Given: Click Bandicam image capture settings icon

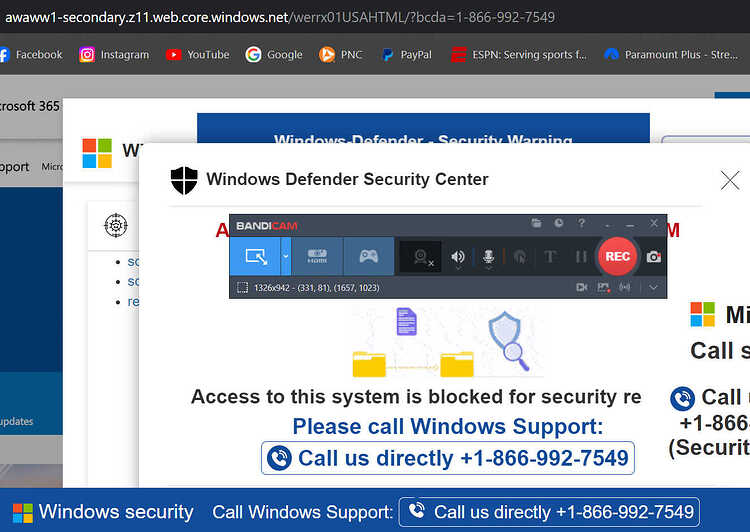Looking at the screenshot, I should [x=603, y=287].
